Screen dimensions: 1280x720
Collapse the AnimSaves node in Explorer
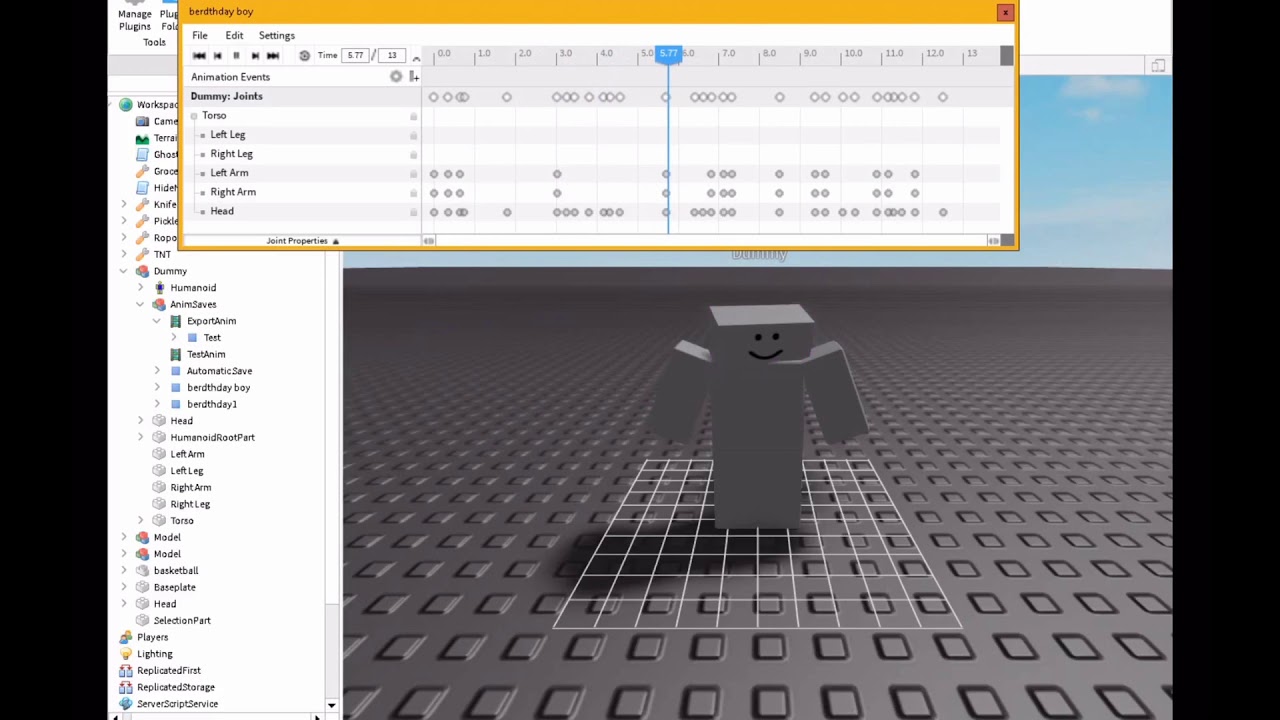tap(141, 304)
